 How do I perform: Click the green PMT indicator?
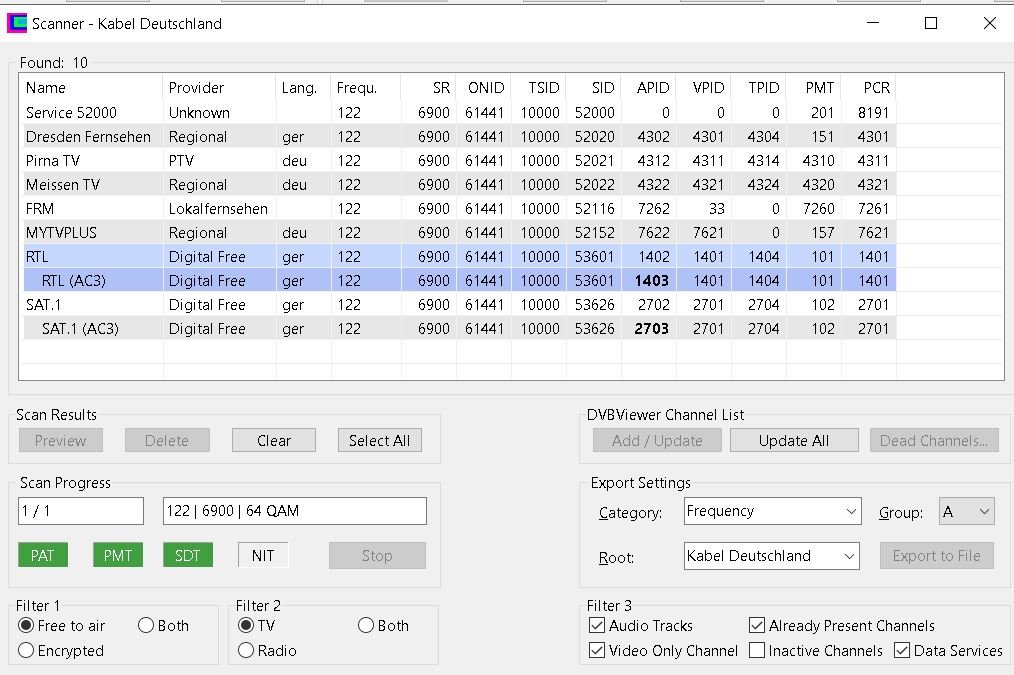coord(118,555)
